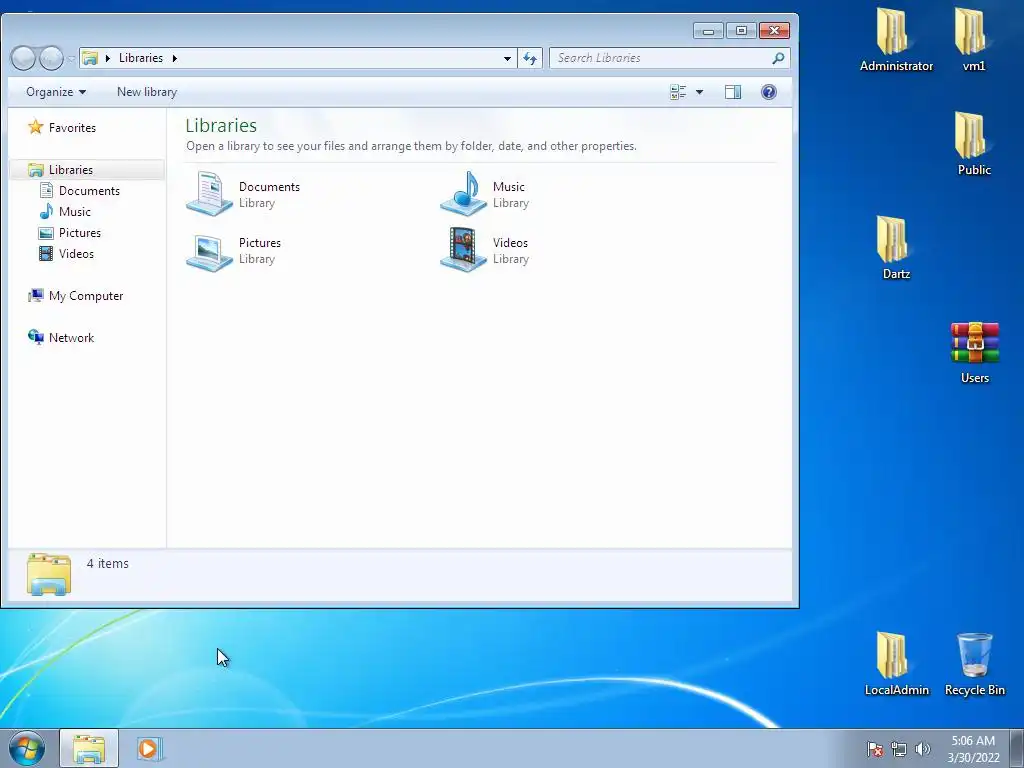This screenshot has width=1024, height=768.
Task: Change your view icon button
Action: click(x=678, y=92)
